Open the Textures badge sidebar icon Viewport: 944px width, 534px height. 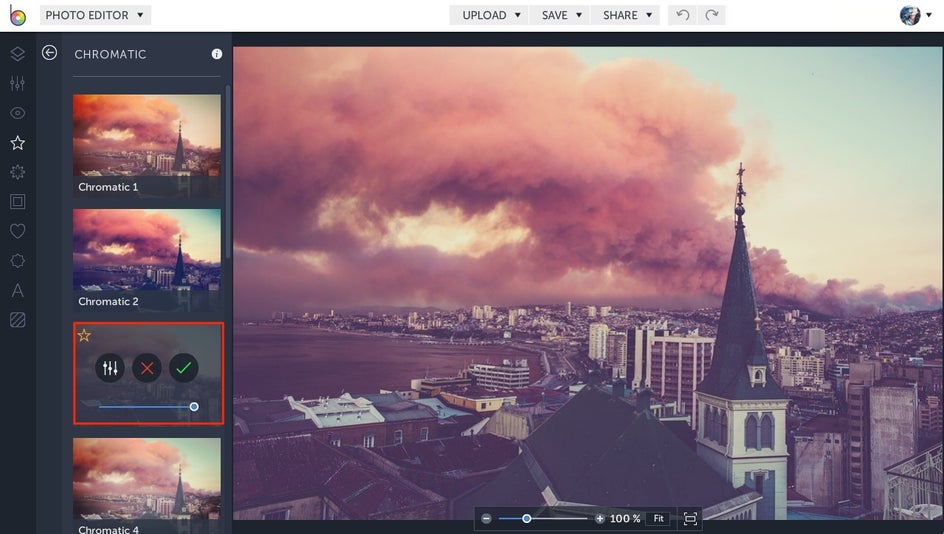click(x=17, y=261)
